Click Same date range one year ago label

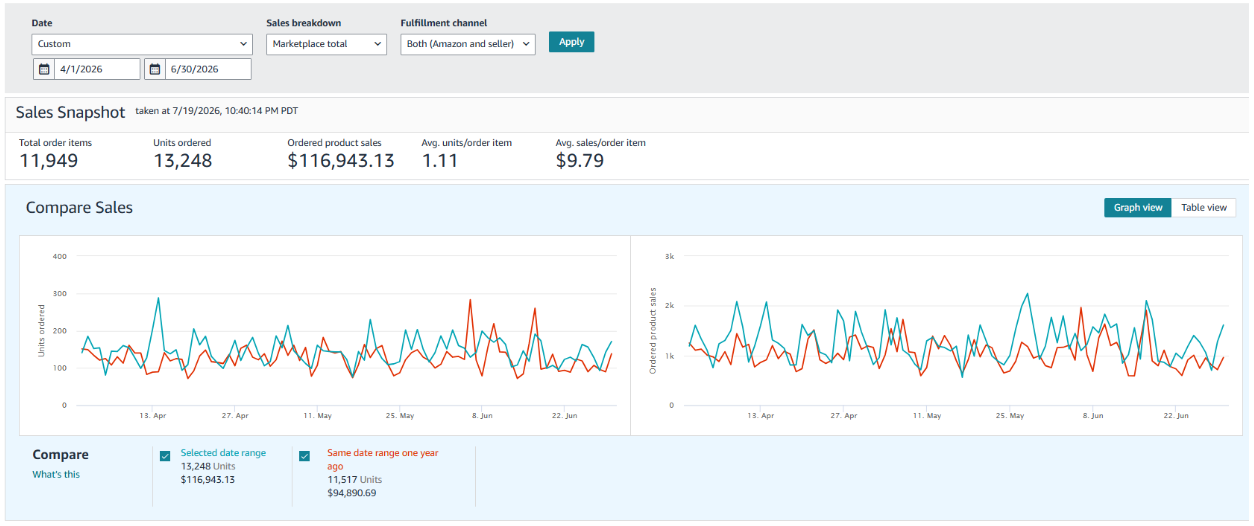click(x=382, y=459)
